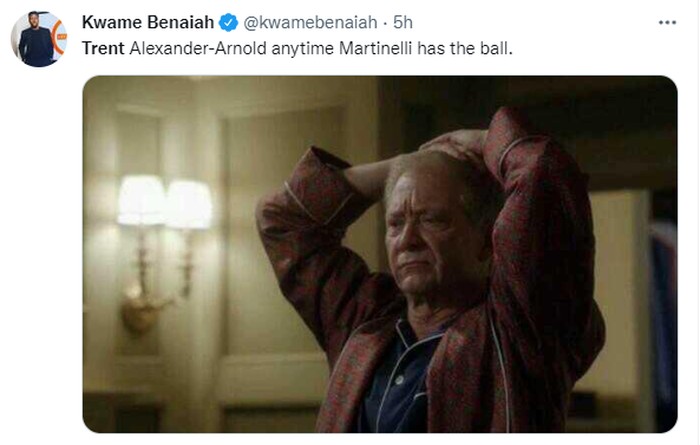Viewport: 700px width, 445px height.
Task: Open the 5h timestamp link
Action: point(403,22)
